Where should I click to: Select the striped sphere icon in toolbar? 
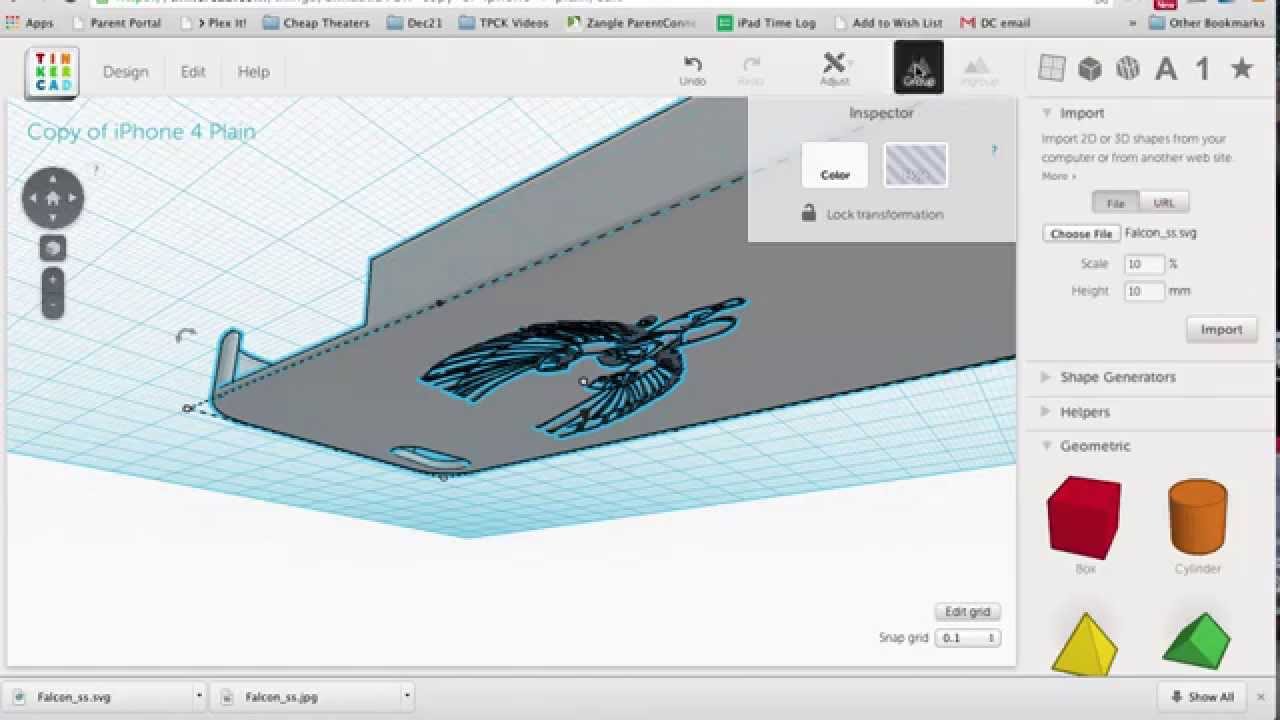pyautogui.click(x=1127, y=68)
